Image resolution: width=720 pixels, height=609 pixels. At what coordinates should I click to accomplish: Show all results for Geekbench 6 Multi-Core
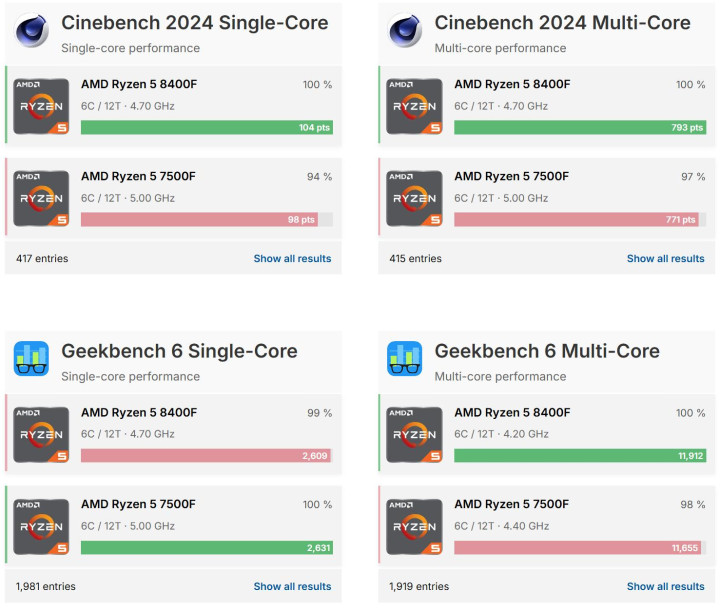coord(665,587)
